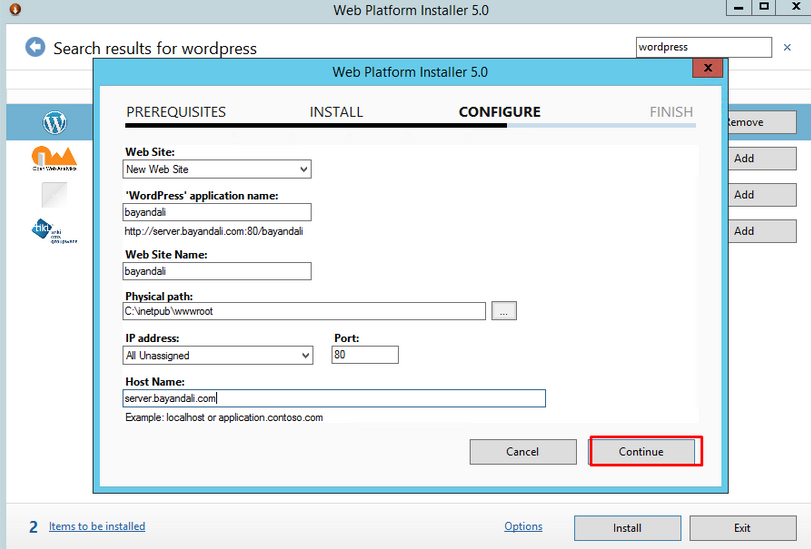The image size is (811, 549).
Task: Click the wordpress search box
Action: (703, 47)
